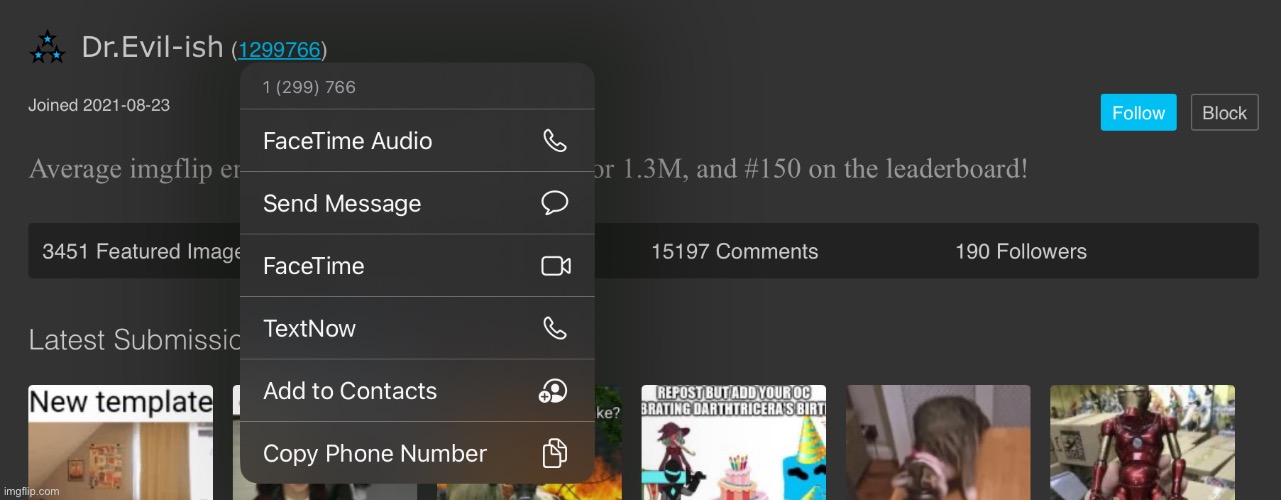Click the 3451 Featured Images stat
1281x500 pixels.
[x=141, y=252]
